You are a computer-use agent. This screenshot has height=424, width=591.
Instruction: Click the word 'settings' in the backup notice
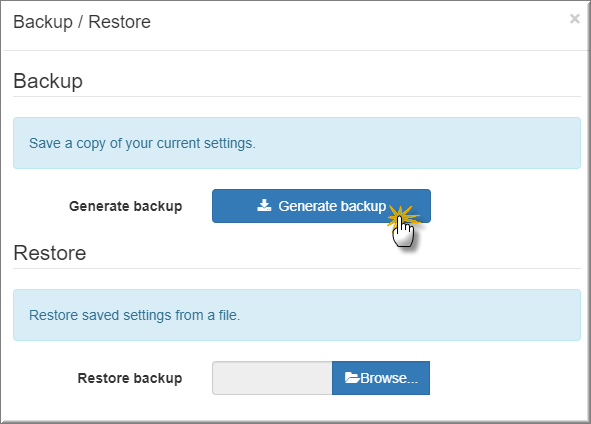tap(230, 144)
